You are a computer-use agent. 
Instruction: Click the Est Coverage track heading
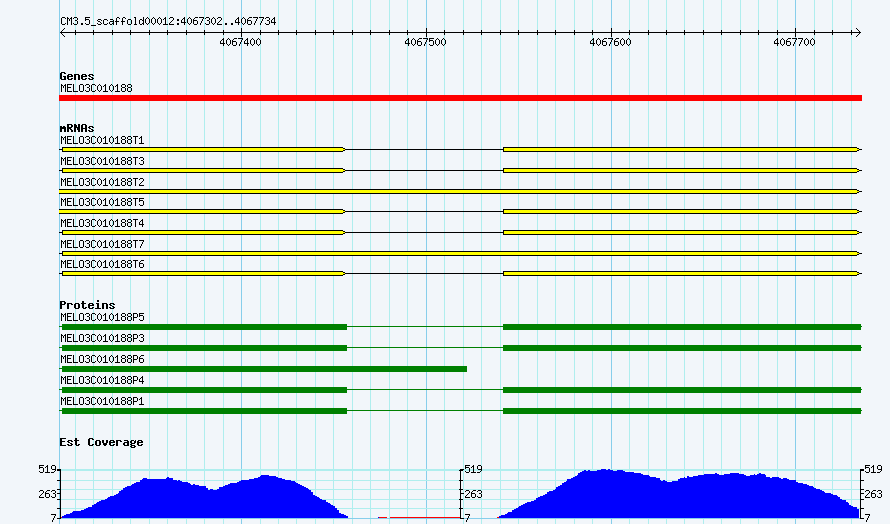coord(101,442)
